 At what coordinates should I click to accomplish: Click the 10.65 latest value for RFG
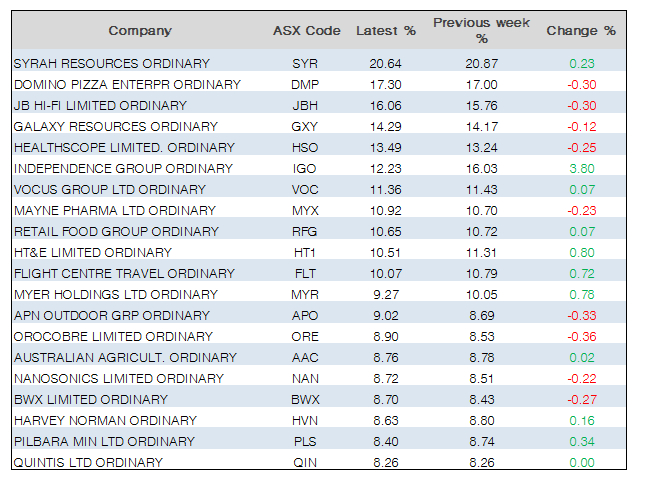pyautogui.click(x=385, y=231)
